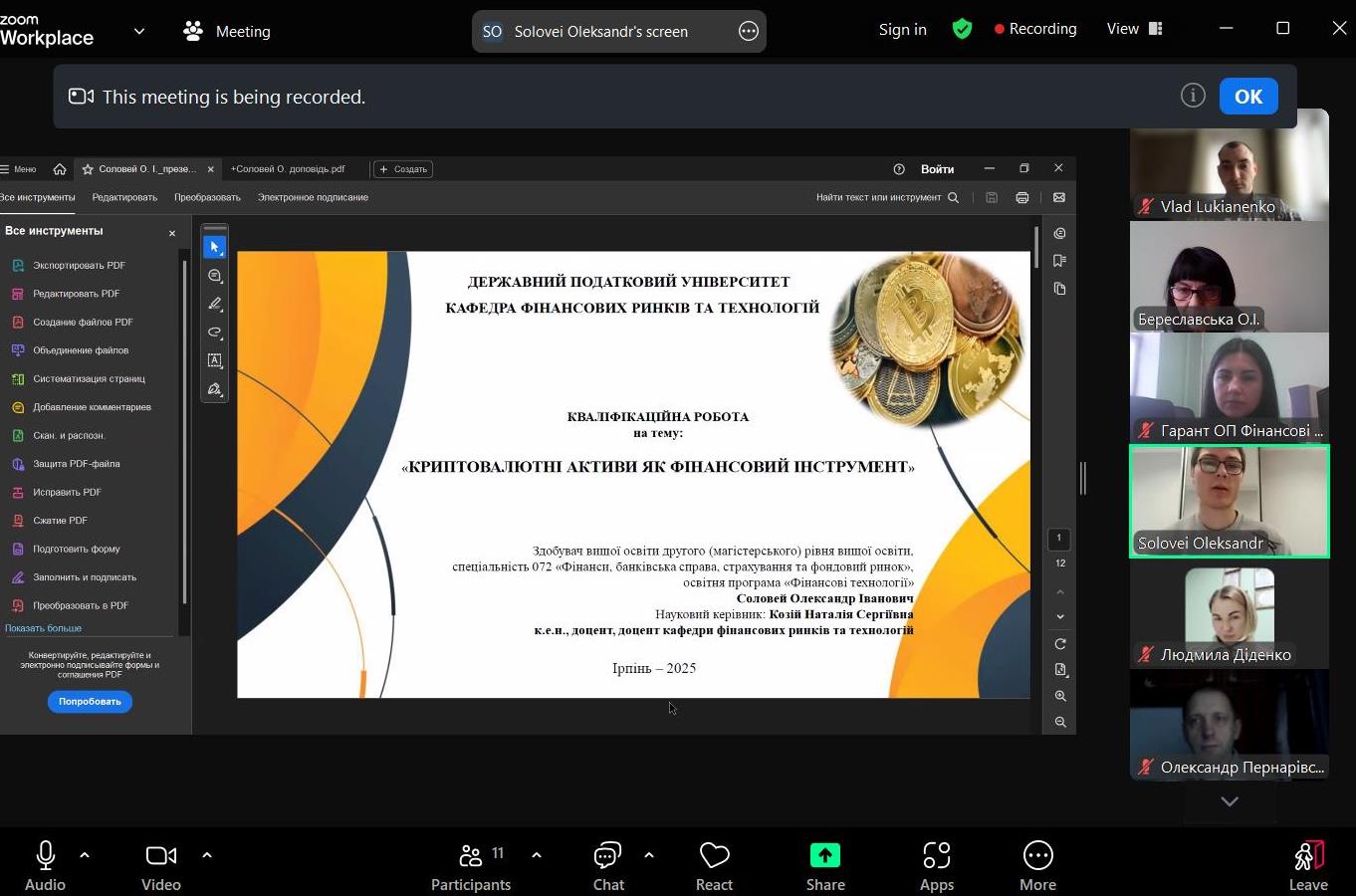Zoom in with magnifier plus icon
The image size is (1356, 896).
pyautogui.click(x=1060, y=696)
